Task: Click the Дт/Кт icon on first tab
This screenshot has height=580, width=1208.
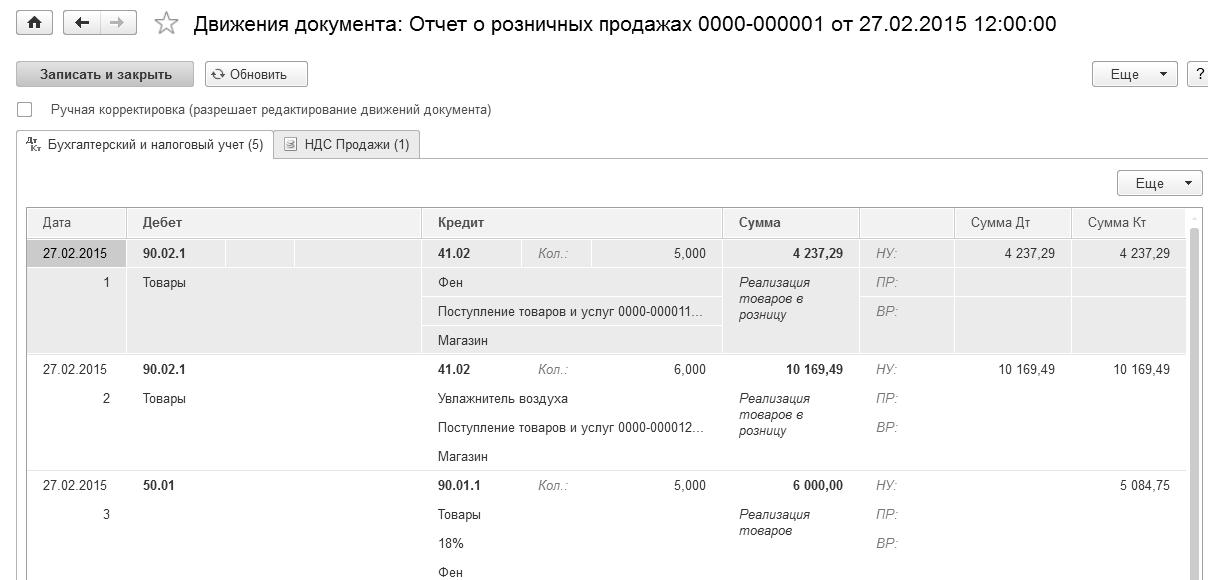Action: [x=33, y=145]
